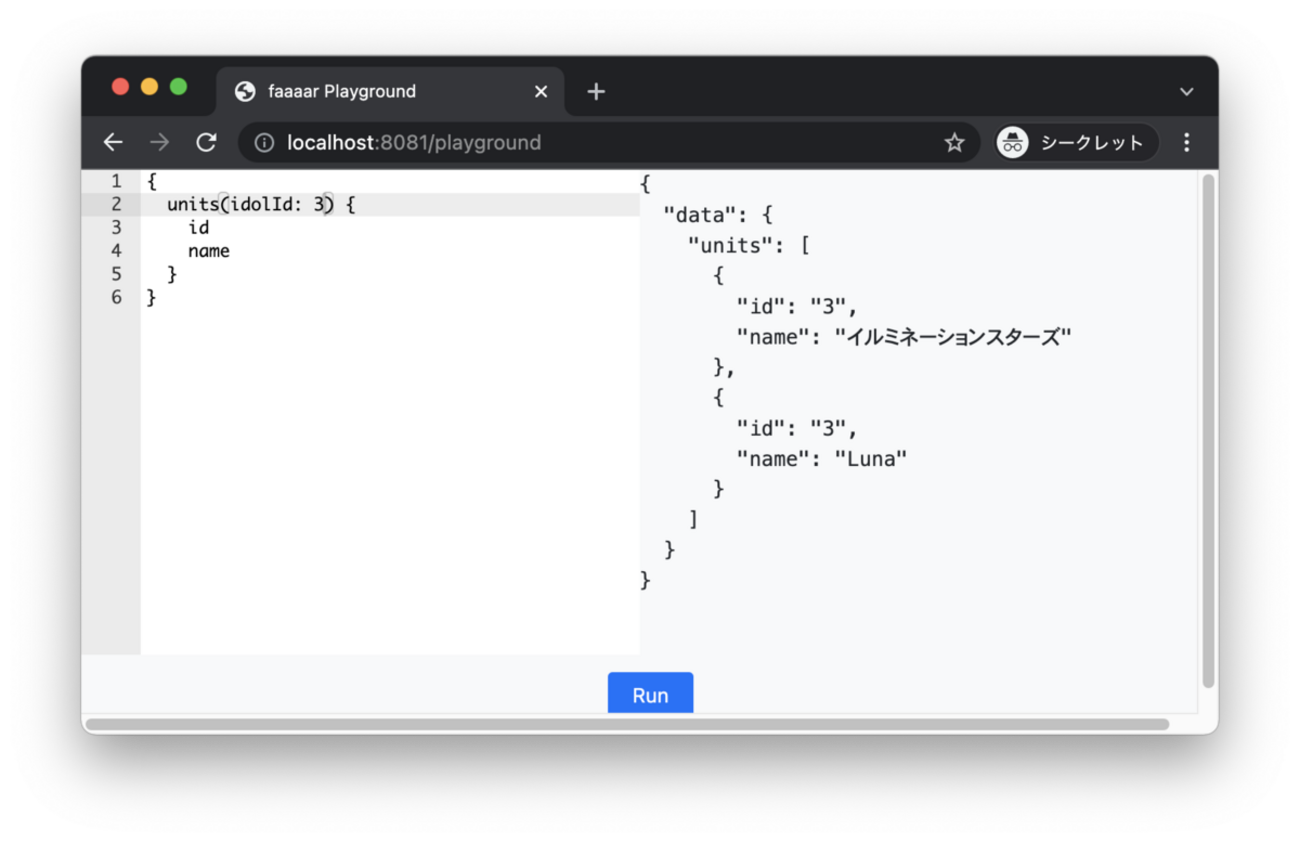The image size is (1300, 842).
Task: Click the incognito profile icon
Action: (1013, 143)
